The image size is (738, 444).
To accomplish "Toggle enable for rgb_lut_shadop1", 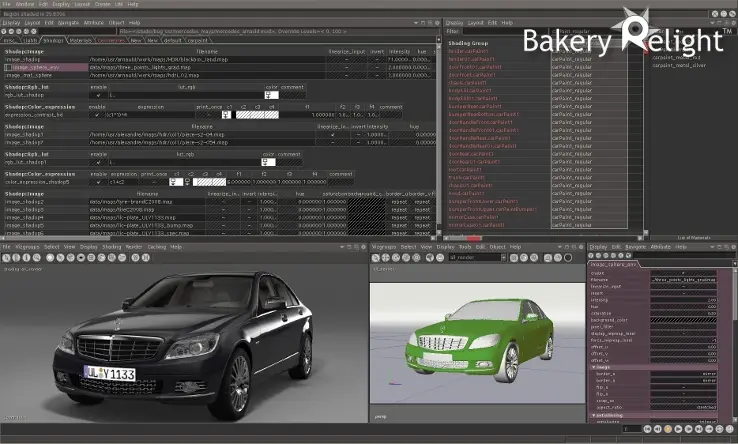I will (98, 162).
